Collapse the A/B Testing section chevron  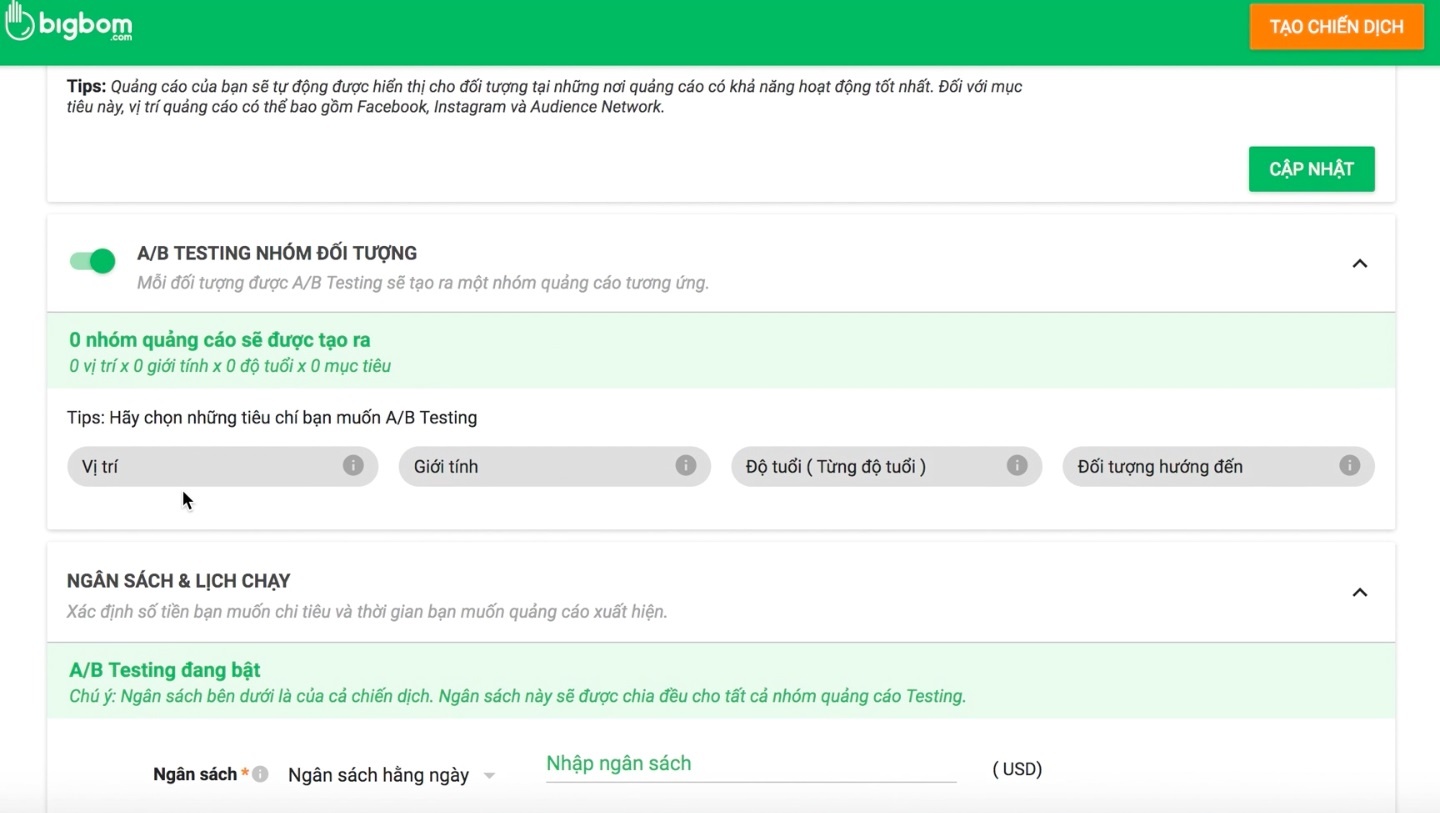tap(1359, 264)
